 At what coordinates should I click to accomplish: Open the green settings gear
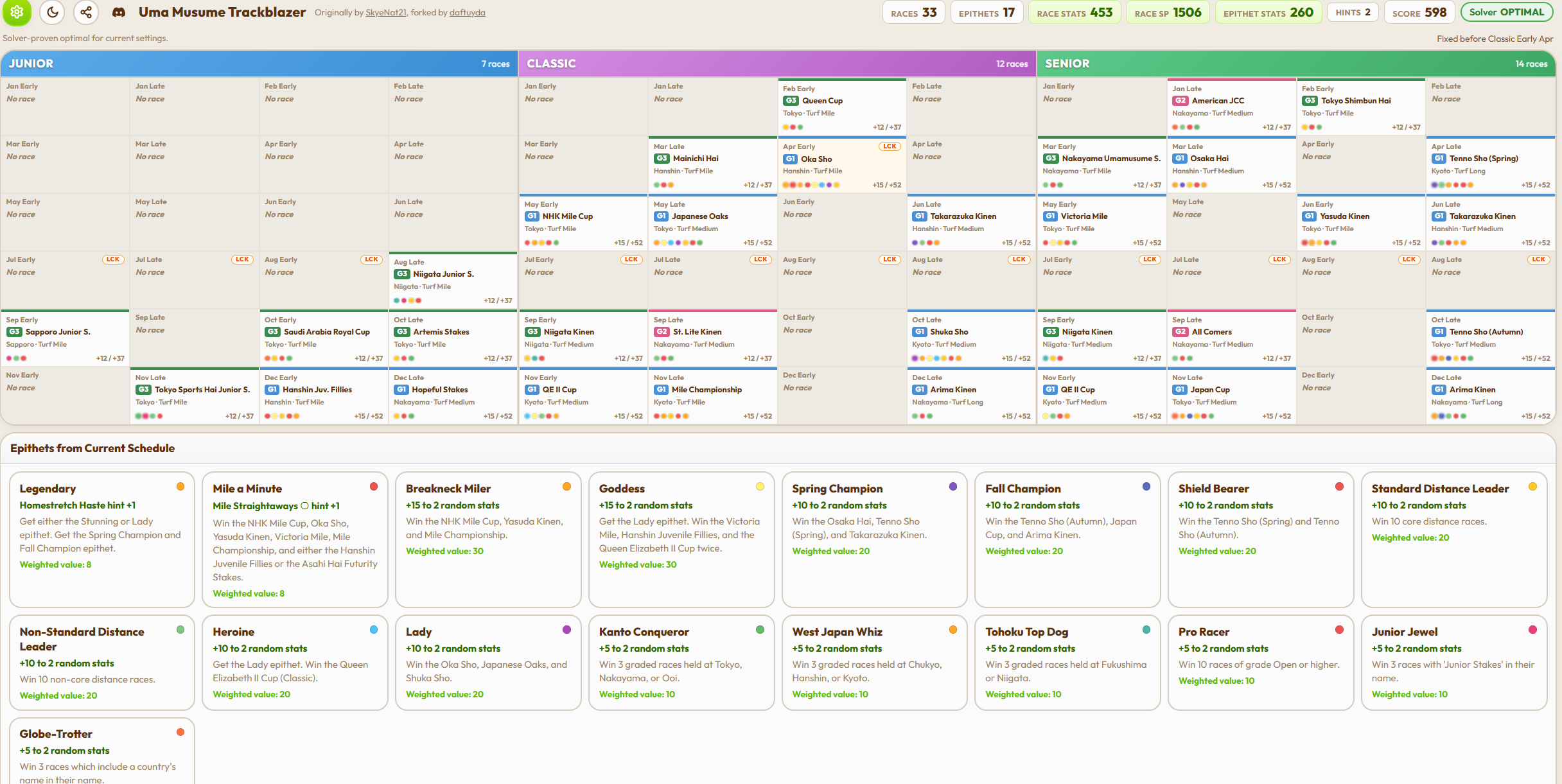point(17,12)
